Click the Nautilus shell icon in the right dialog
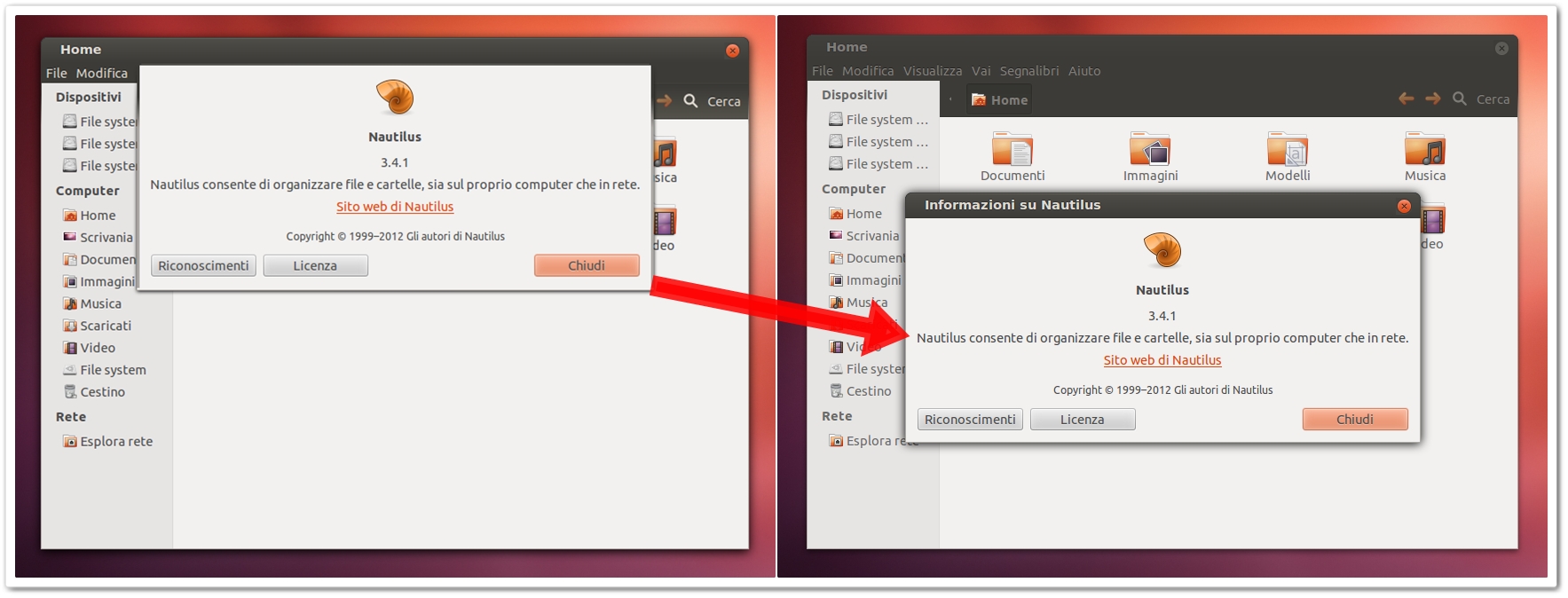The height and width of the screenshot is (598, 1568). point(1162,250)
